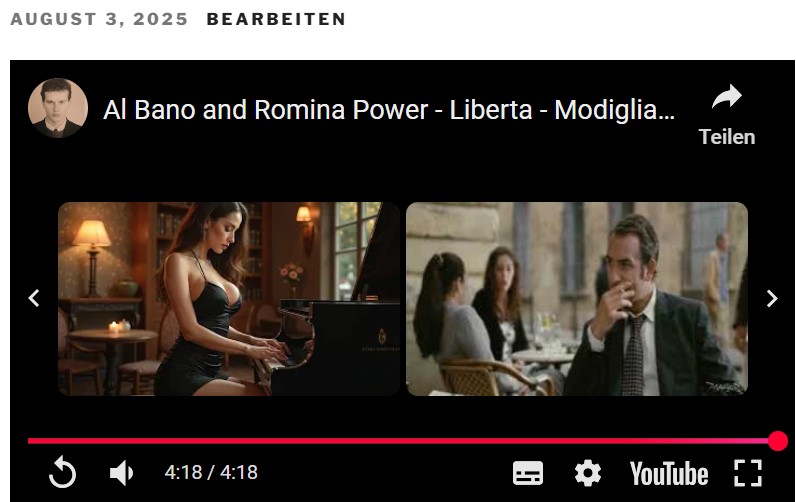Show next suggested videos with right chevron
The width and height of the screenshot is (796, 502).
[x=772, y=298]
